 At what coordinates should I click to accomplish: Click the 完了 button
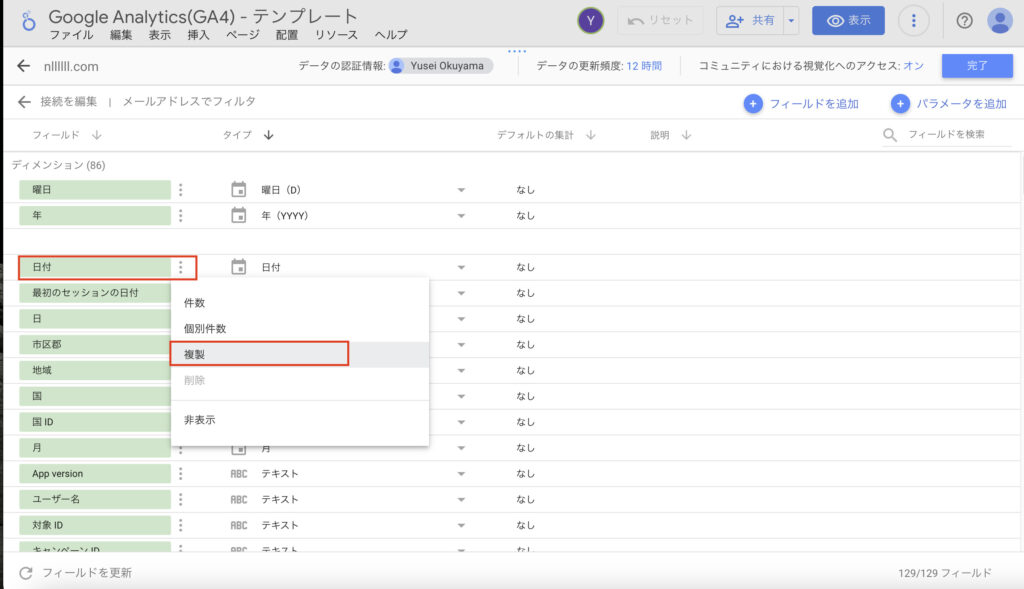pos(977,66)
